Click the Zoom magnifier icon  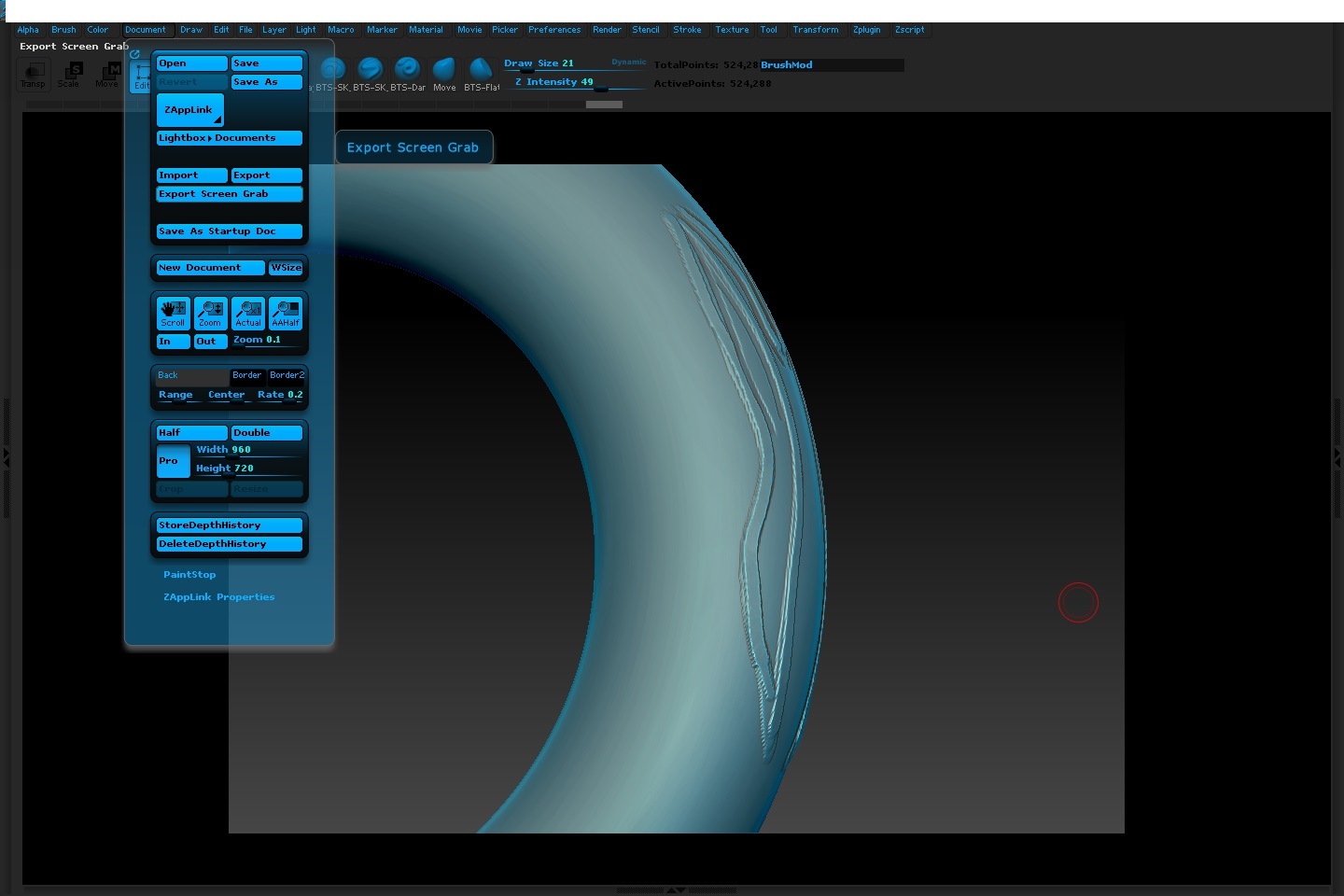pyautogui.click(x=210, y=314)
